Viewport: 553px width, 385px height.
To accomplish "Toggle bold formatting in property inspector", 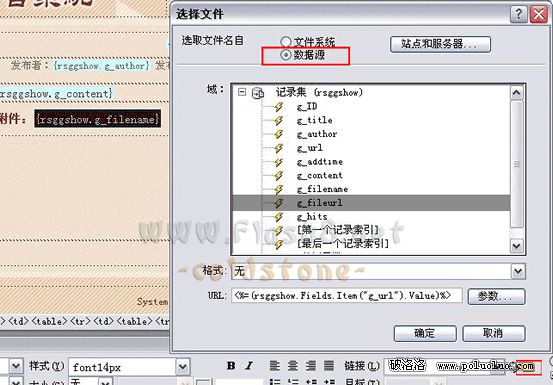I will tap(231, 366).
